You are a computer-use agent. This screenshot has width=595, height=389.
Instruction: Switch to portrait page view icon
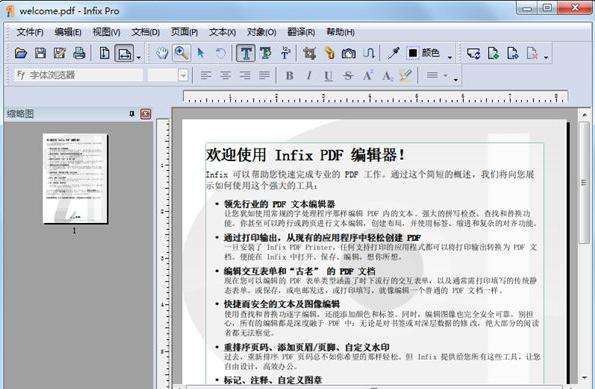[x=104, y=53]
